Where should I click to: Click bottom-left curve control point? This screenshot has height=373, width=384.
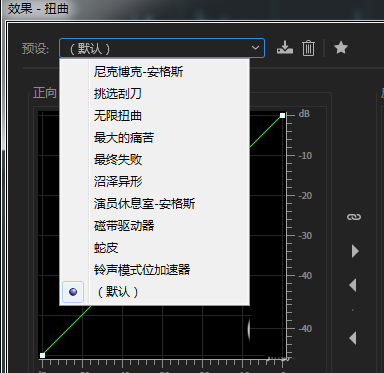pos(42,355)
